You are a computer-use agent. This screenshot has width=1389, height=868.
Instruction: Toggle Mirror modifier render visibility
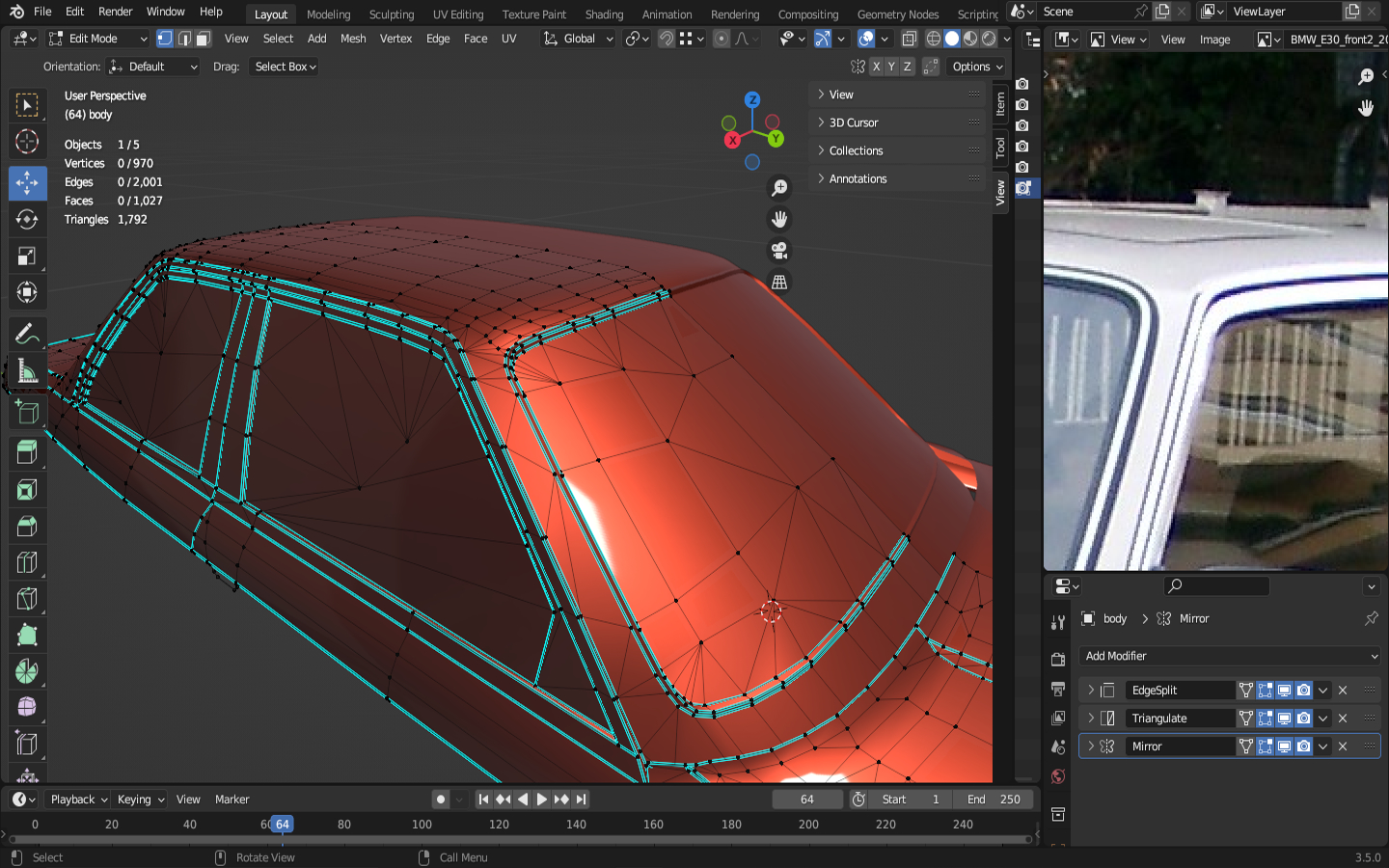(1303, 746)
